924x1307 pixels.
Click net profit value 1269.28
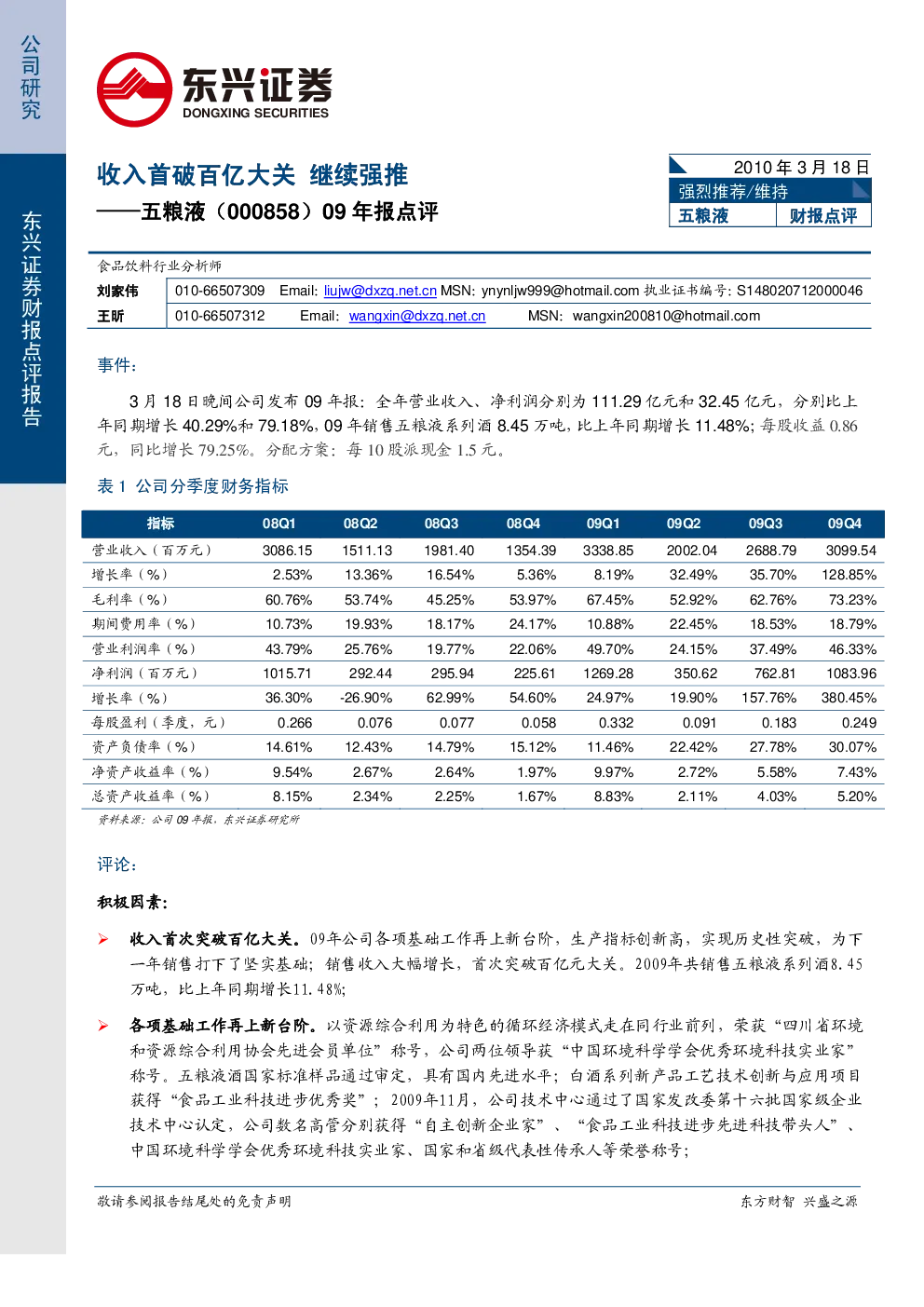[x=608, y=674]
